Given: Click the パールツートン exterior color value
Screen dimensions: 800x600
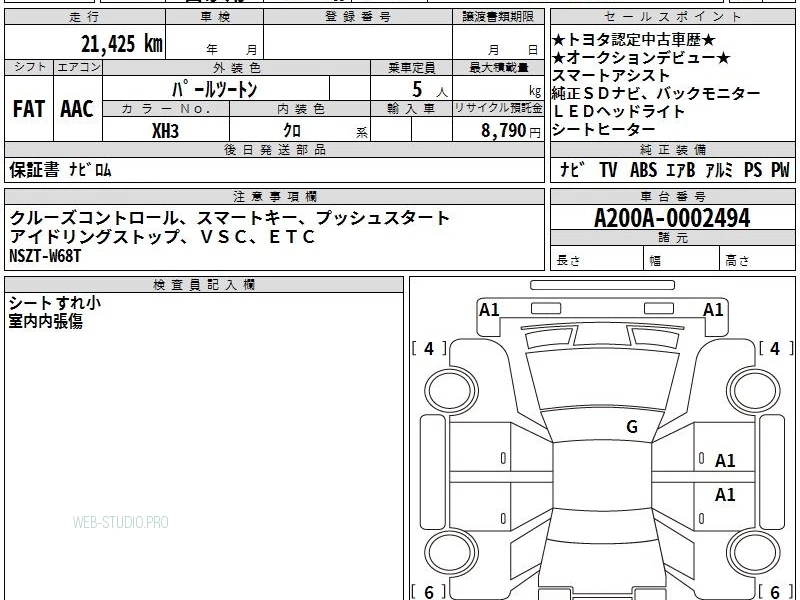Looking at the screenshot, I should coord(214,89).
